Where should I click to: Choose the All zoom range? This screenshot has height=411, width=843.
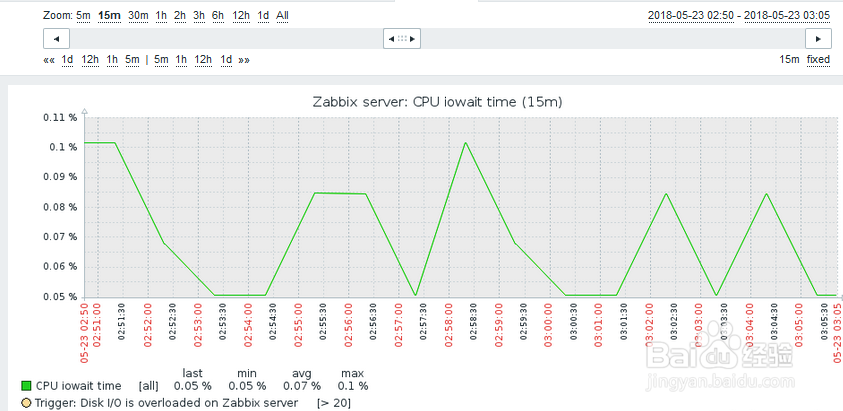283,15
